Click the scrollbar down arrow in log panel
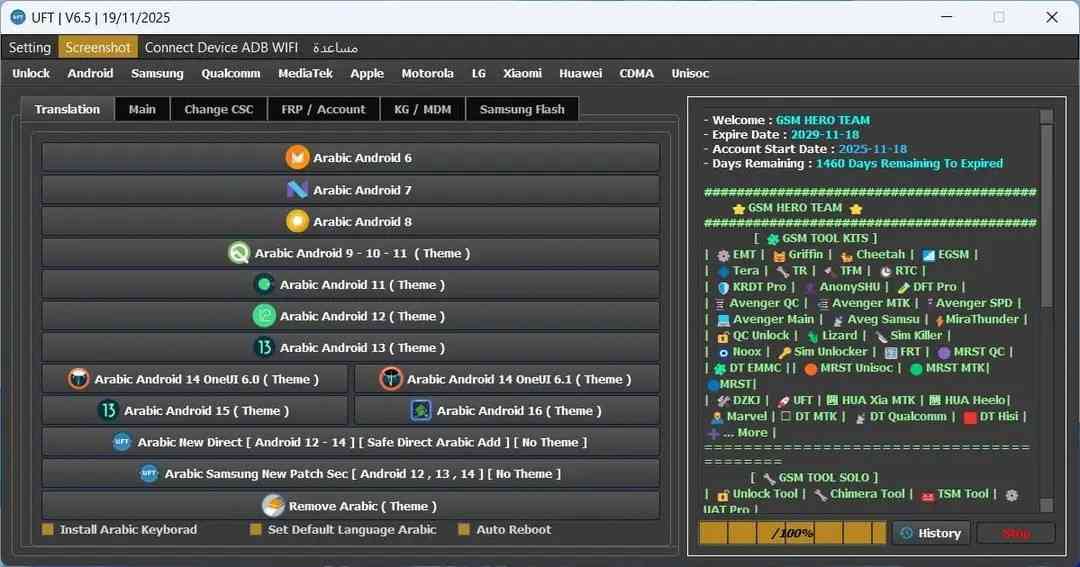 click(x=1046, y=506)
